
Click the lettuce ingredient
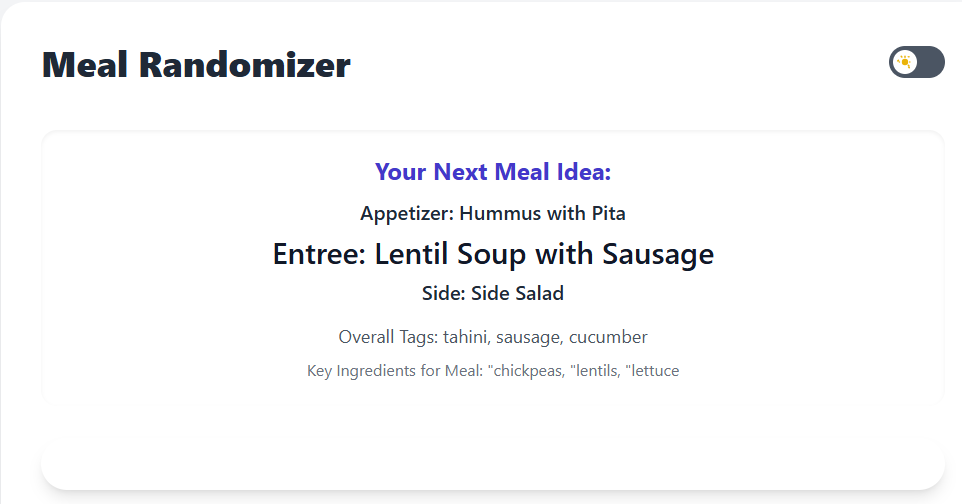(652, 371)
